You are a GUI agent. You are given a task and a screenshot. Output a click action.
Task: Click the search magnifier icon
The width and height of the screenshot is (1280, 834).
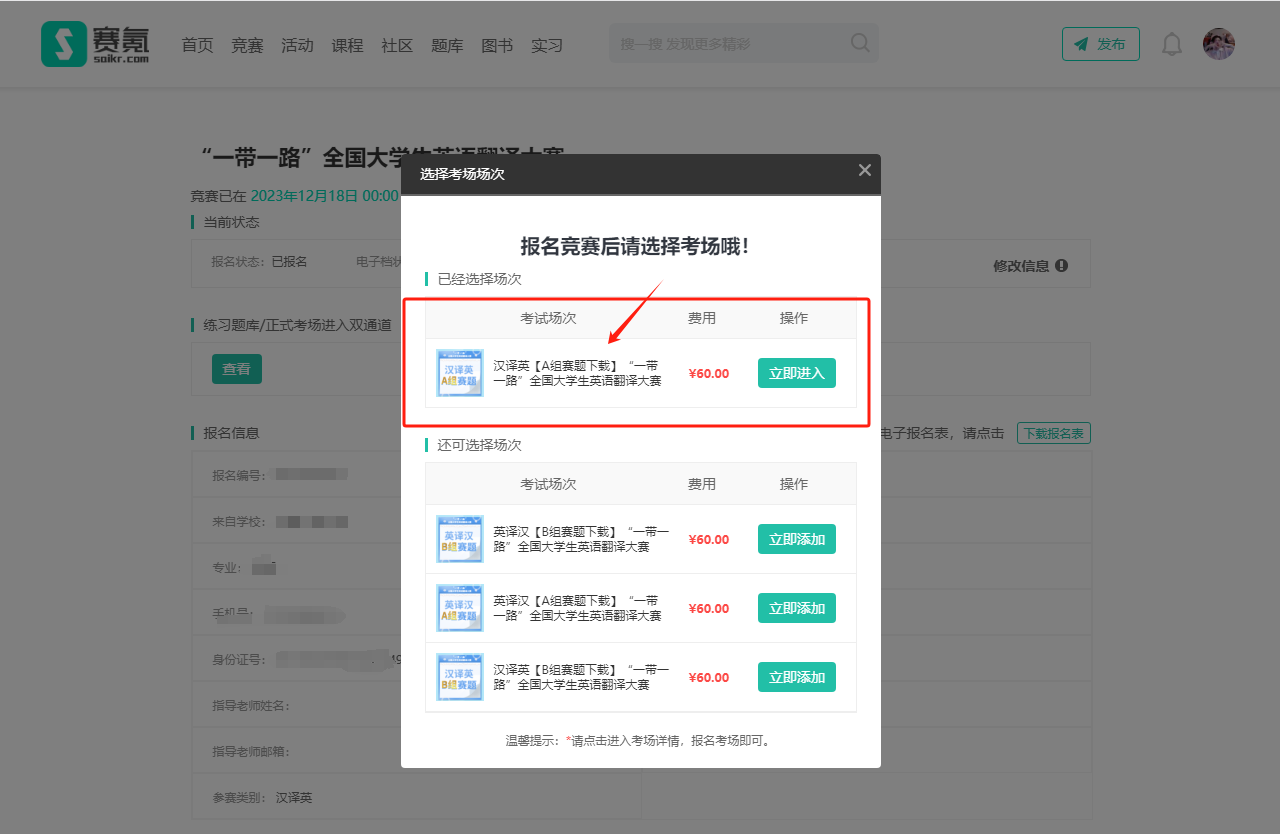[859, 43]
